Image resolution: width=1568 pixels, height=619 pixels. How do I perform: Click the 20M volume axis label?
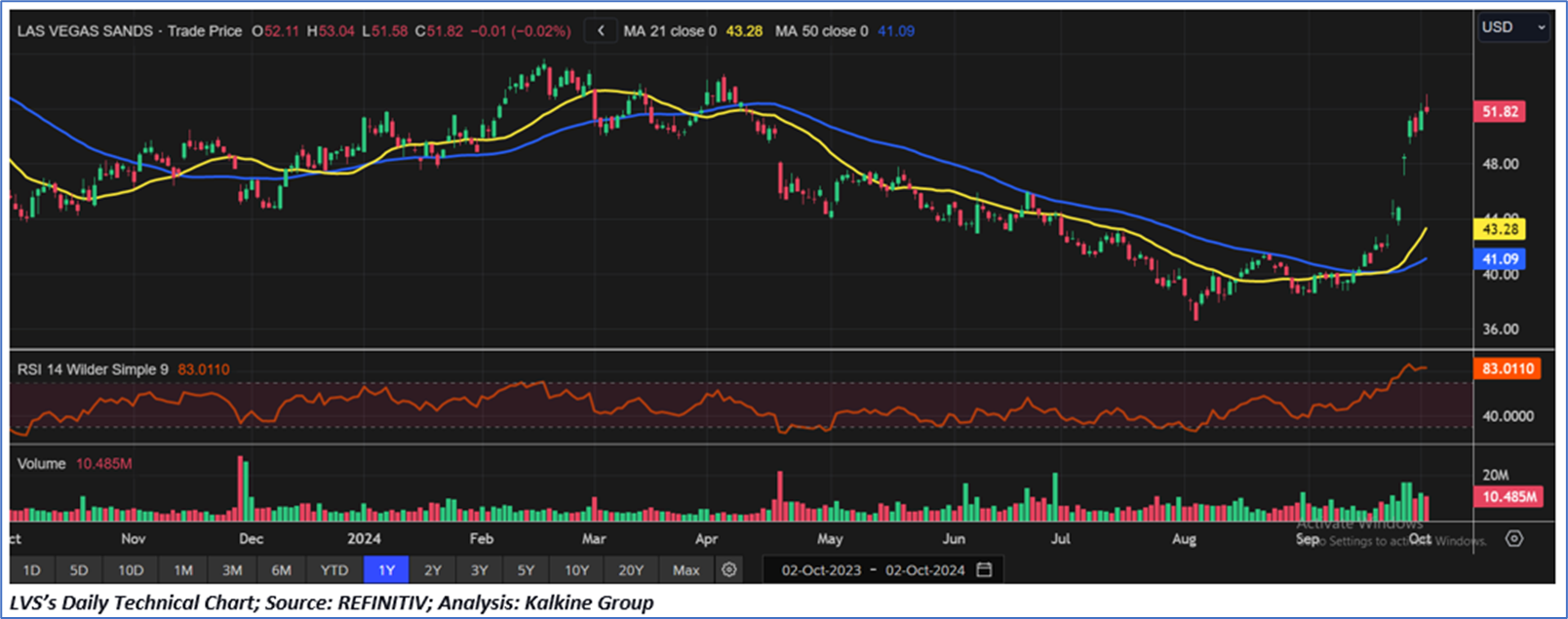click(1495, 476)
